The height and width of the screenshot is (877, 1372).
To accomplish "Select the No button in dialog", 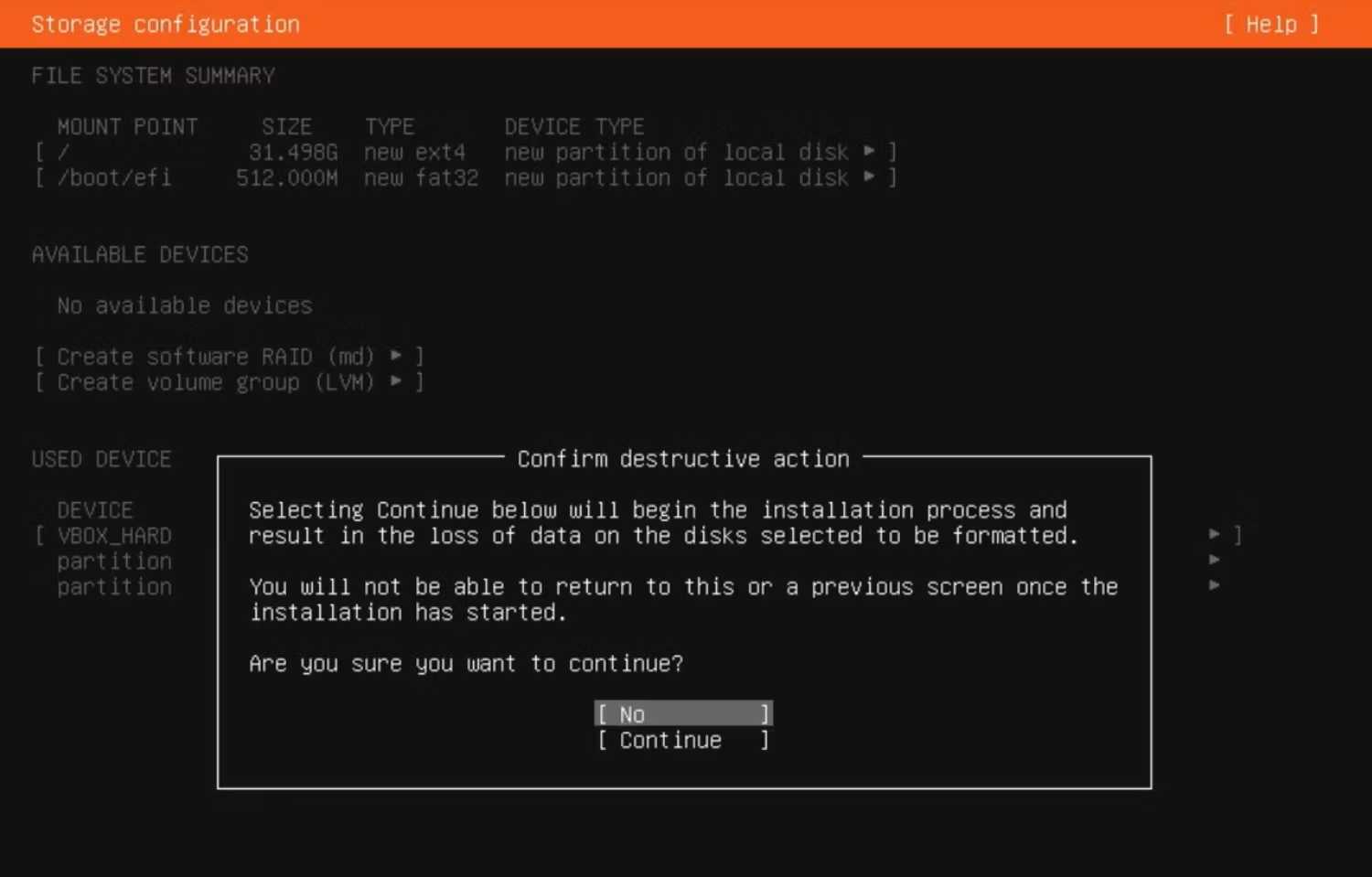I will point(683,713).
